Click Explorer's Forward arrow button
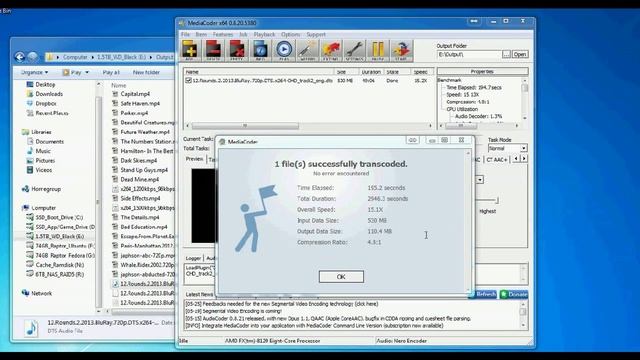This screenshot has height=360, width=640. coord(33,57)
